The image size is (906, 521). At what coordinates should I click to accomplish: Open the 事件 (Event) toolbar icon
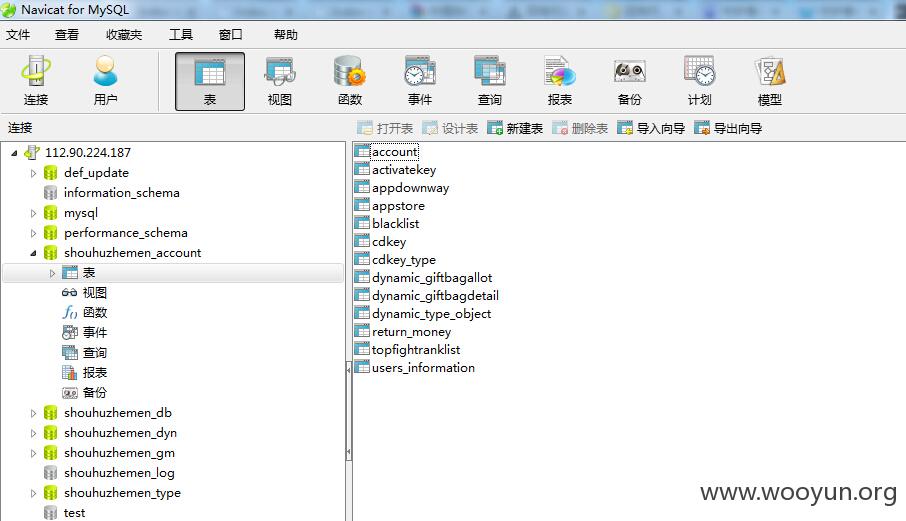(420, 81)
